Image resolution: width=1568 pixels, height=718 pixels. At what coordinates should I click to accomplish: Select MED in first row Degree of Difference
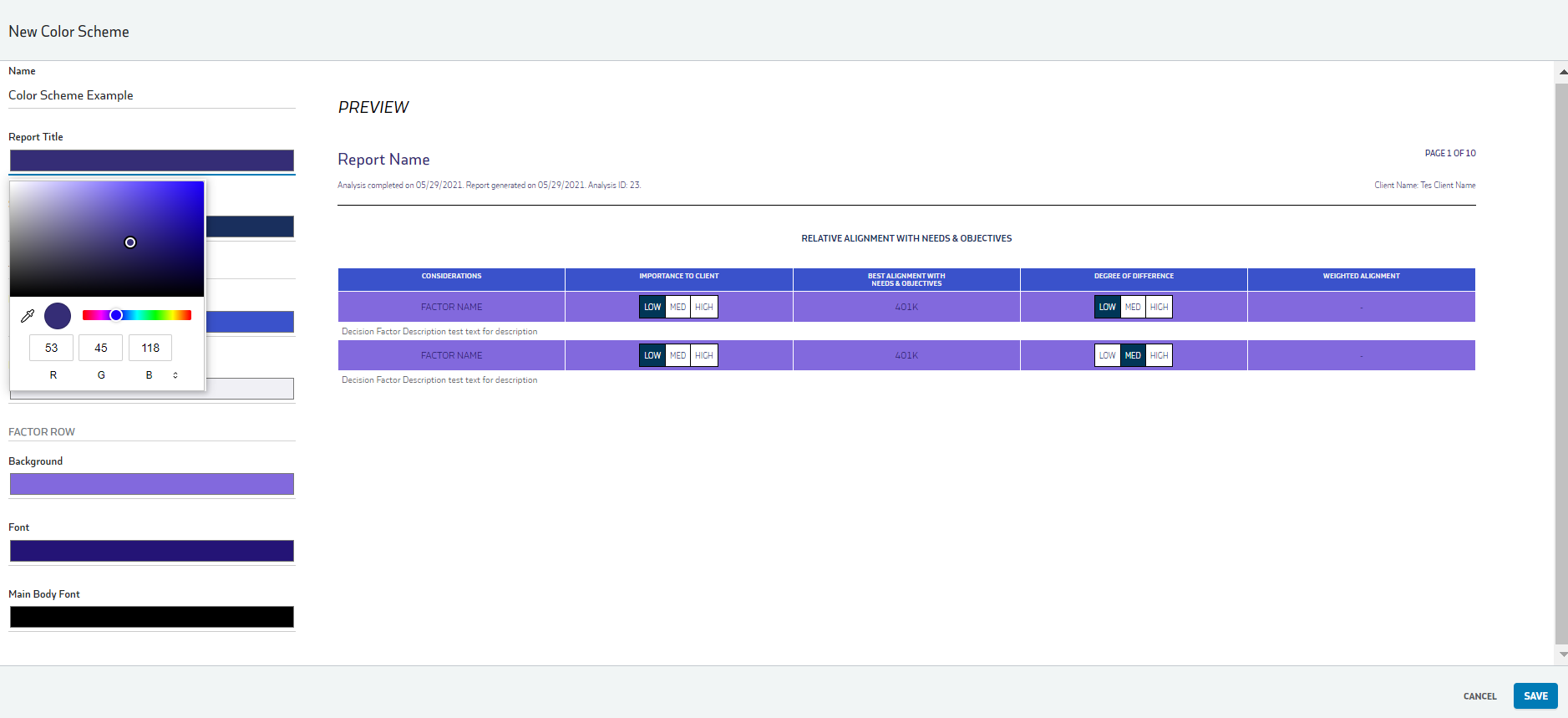pyautogui.click(x=1133, y=307)
